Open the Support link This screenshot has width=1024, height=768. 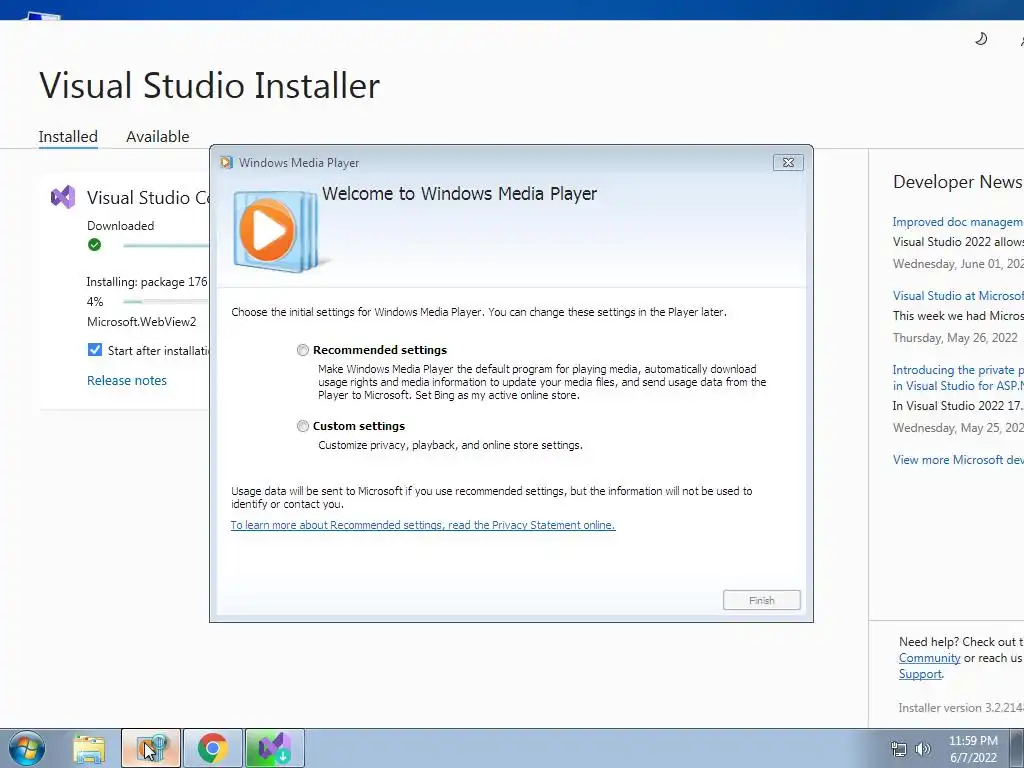(920, 674)
